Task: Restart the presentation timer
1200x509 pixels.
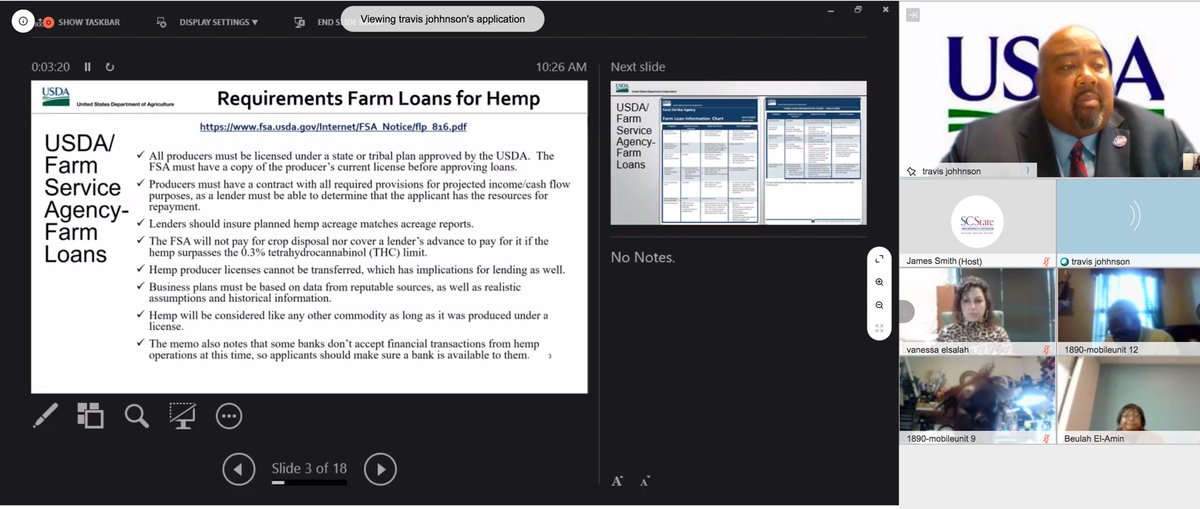Action: [x=109, y=67]
